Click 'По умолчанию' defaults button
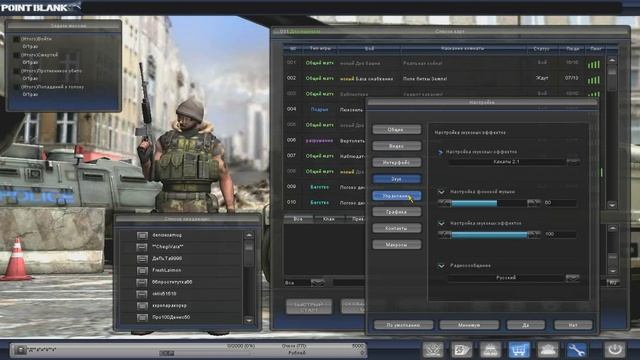Viewport: 640px width, 360px height. point(403,325)
